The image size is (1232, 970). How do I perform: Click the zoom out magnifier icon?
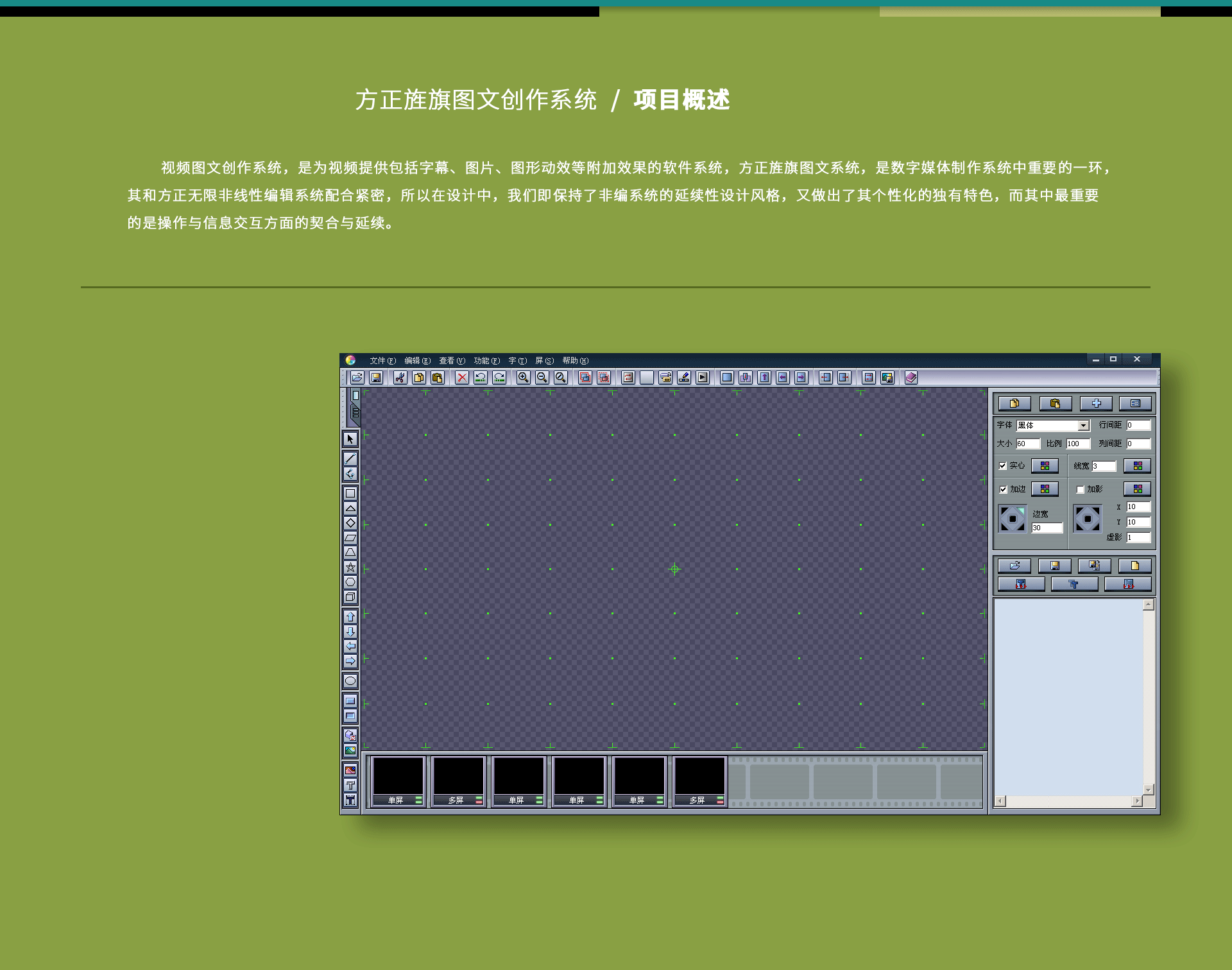coord(542,377)
